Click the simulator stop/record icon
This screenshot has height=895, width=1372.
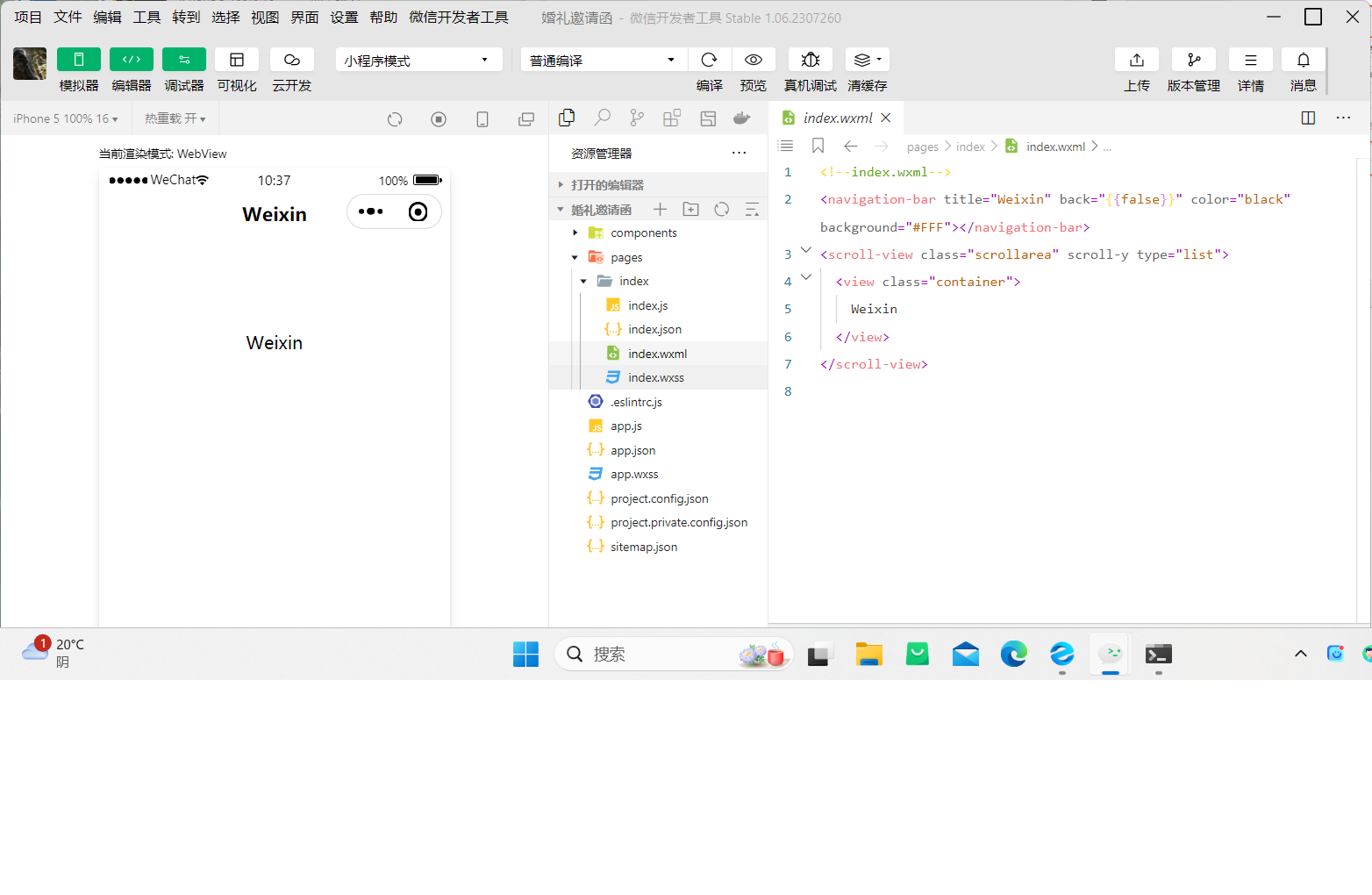[x=439, y=119]
